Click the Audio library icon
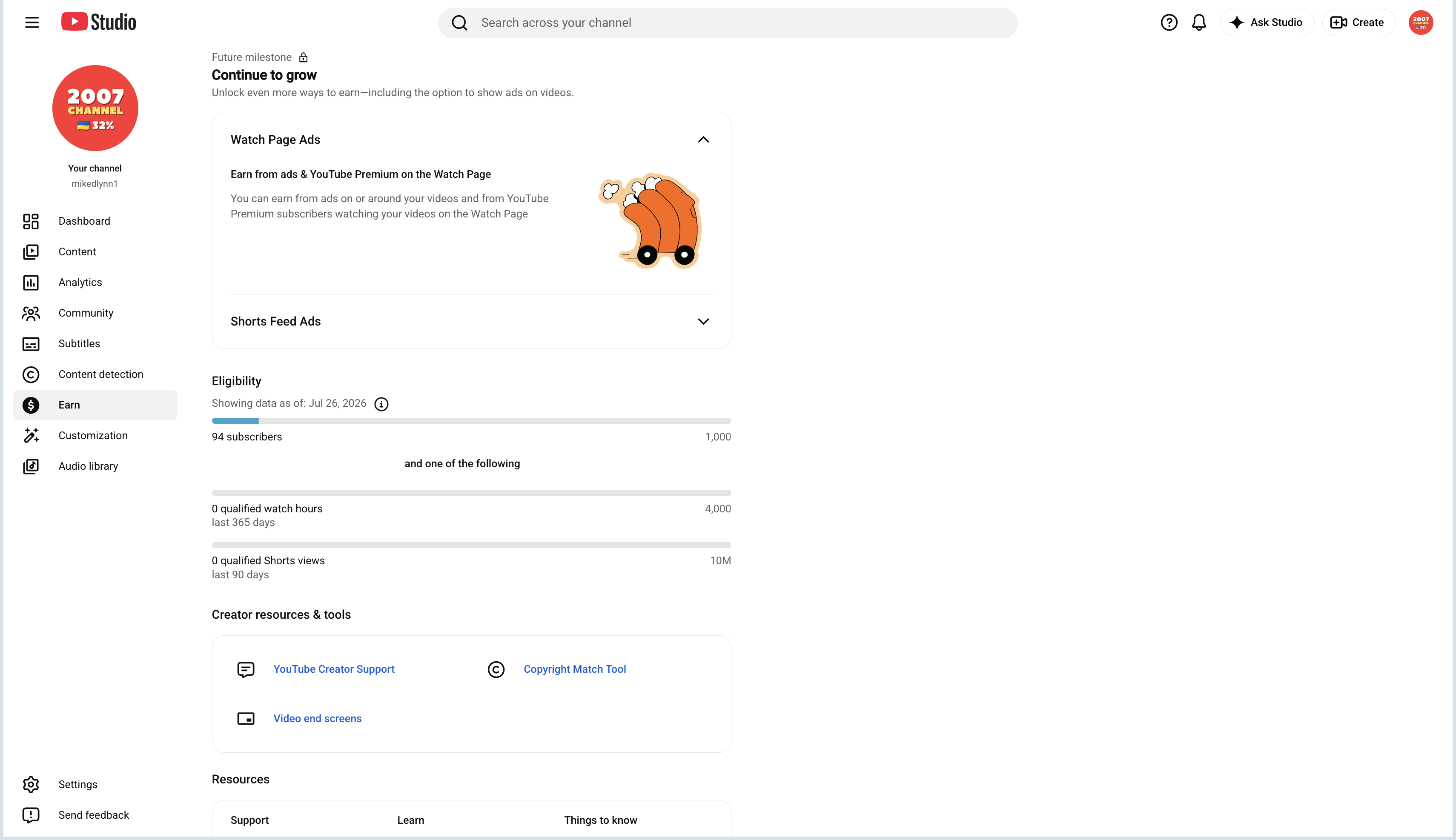 click(31, 466)
